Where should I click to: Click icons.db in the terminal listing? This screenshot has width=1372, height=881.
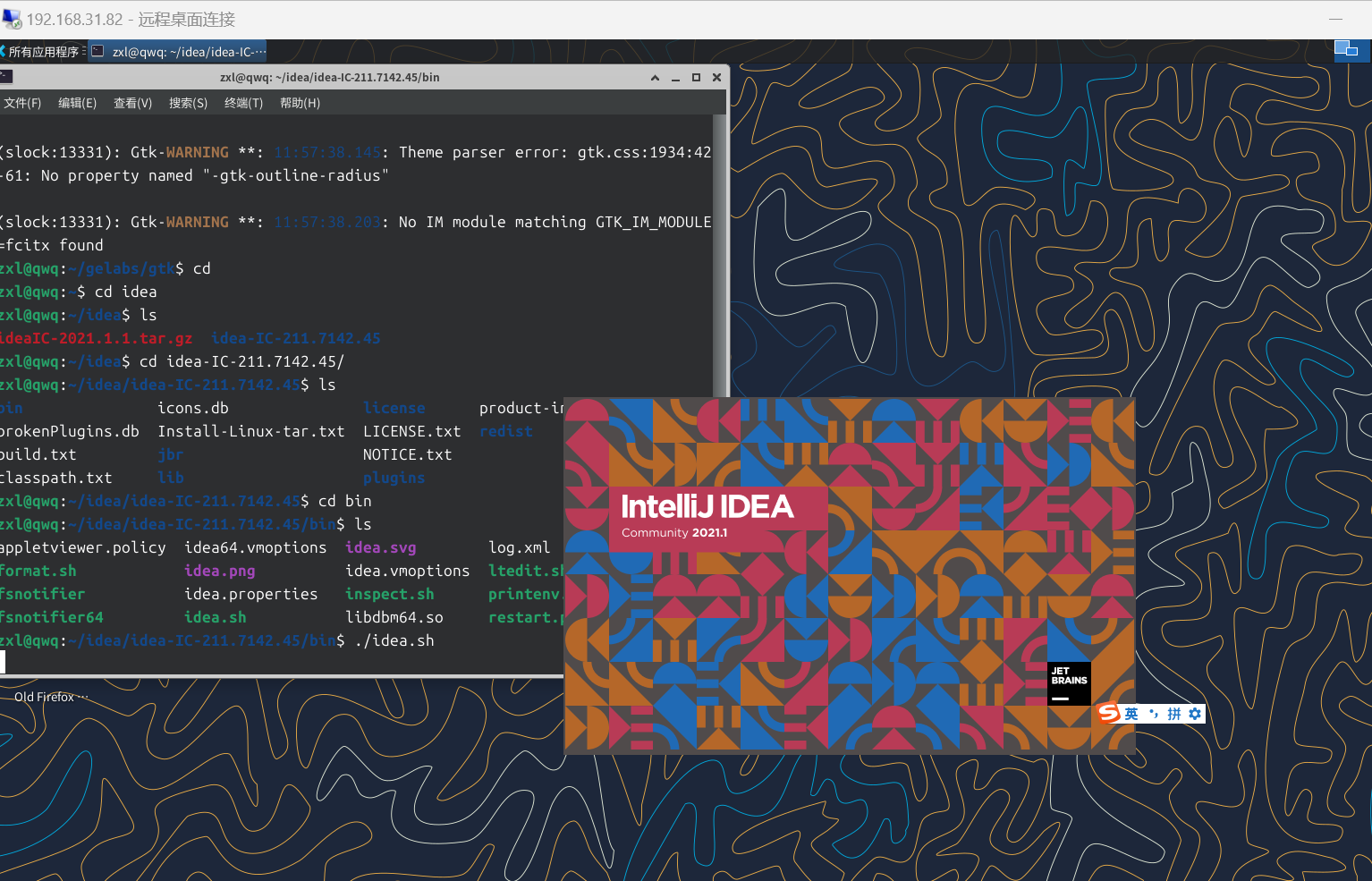(x=193, y=408)
